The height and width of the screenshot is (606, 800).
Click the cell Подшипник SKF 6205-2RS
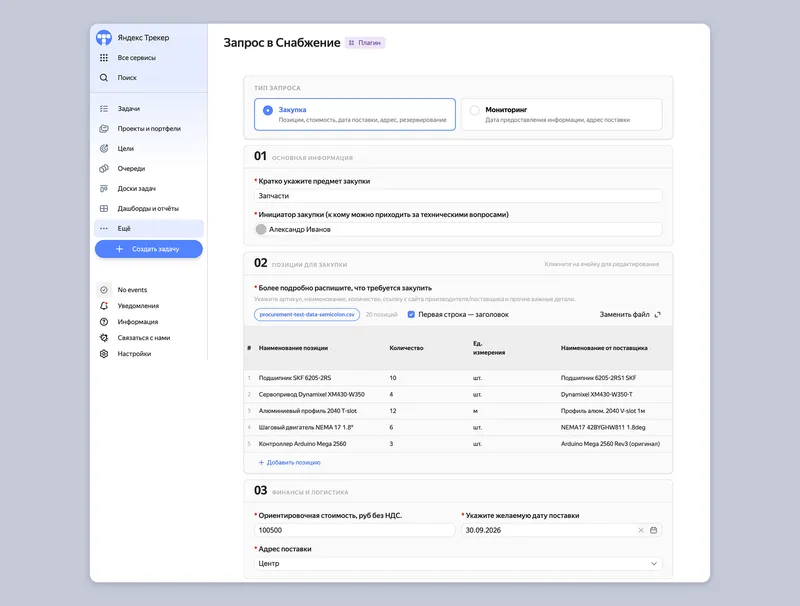point(295,378)
